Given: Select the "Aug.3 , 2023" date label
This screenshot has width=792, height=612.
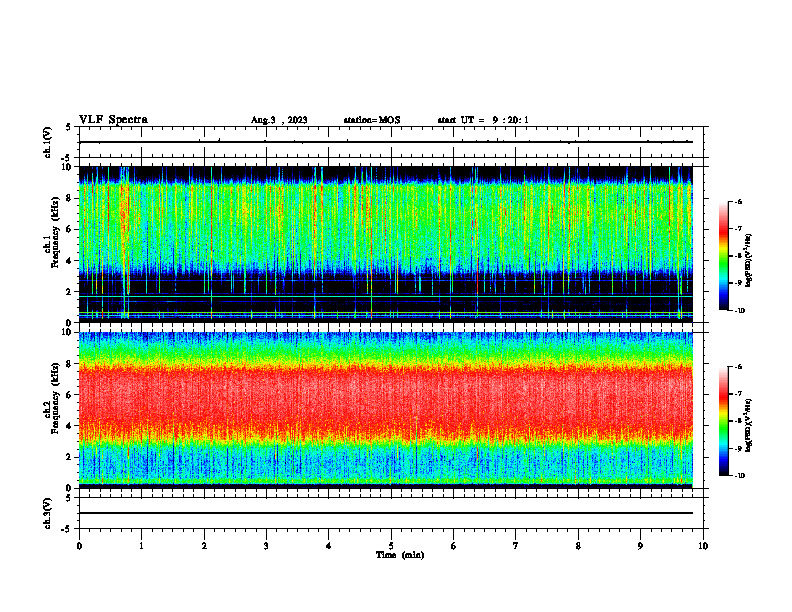Looking at the screenshot, I should 279,120.
